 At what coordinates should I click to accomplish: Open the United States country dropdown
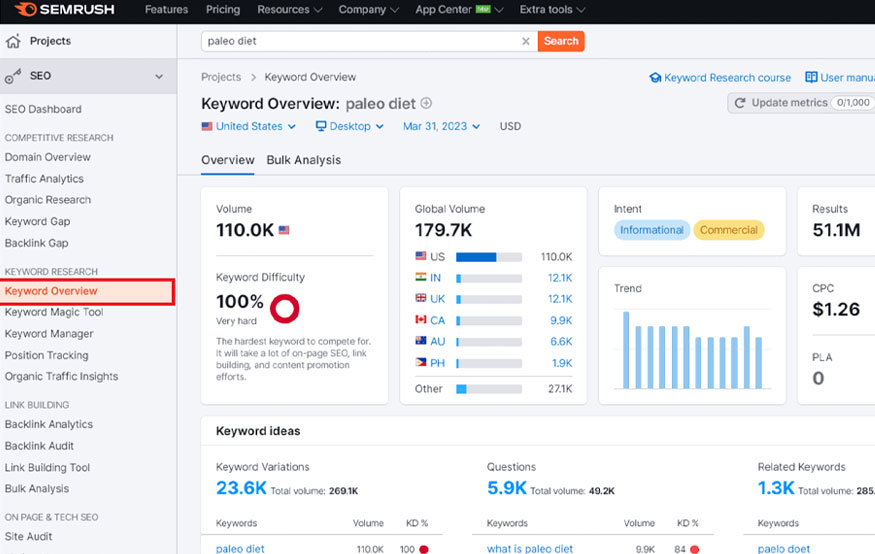[248, 127]
